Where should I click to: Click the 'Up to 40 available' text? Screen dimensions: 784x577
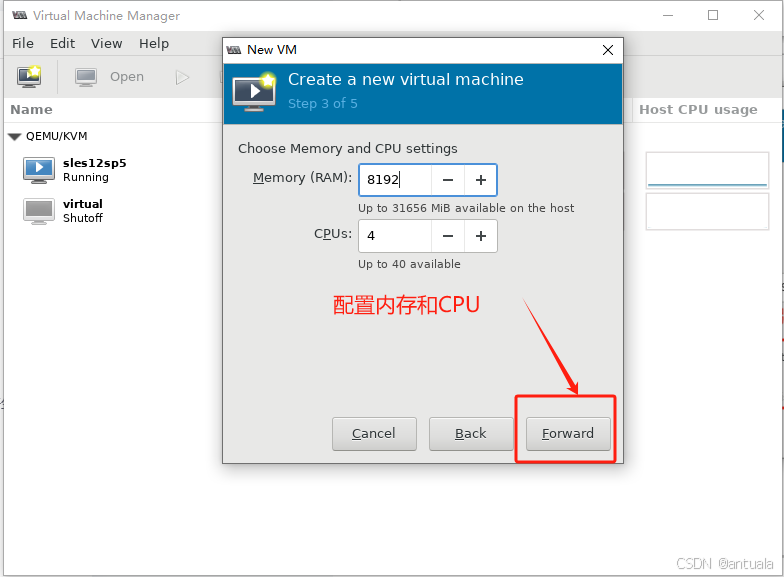pyautogui.click(x=409, y=264)
